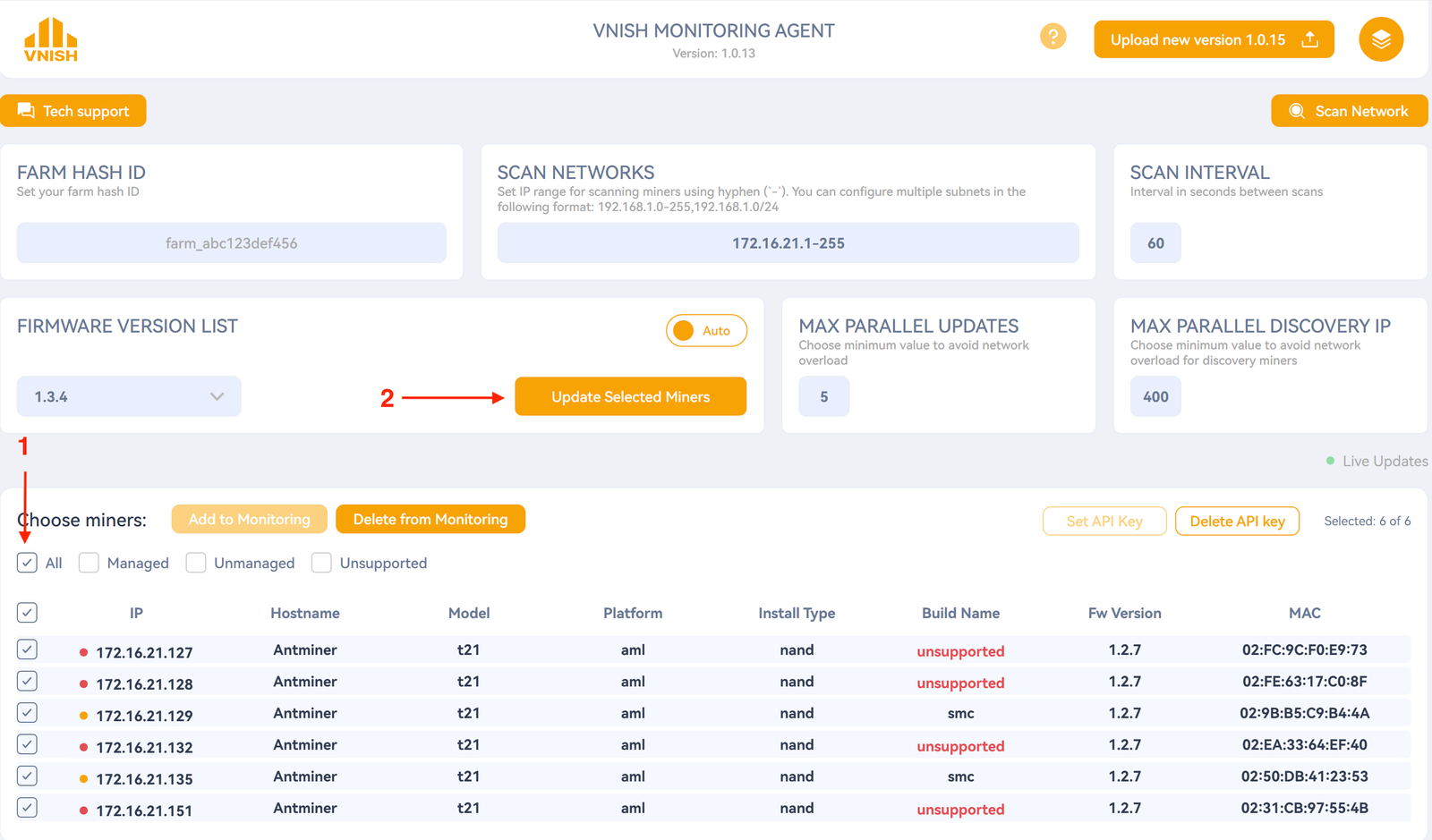Image resolution: width=1432 pixels, height=840 pixels.
Task: Click IP address 172.16.21.129
Action: pyautogui.click(x=144, y=716)
